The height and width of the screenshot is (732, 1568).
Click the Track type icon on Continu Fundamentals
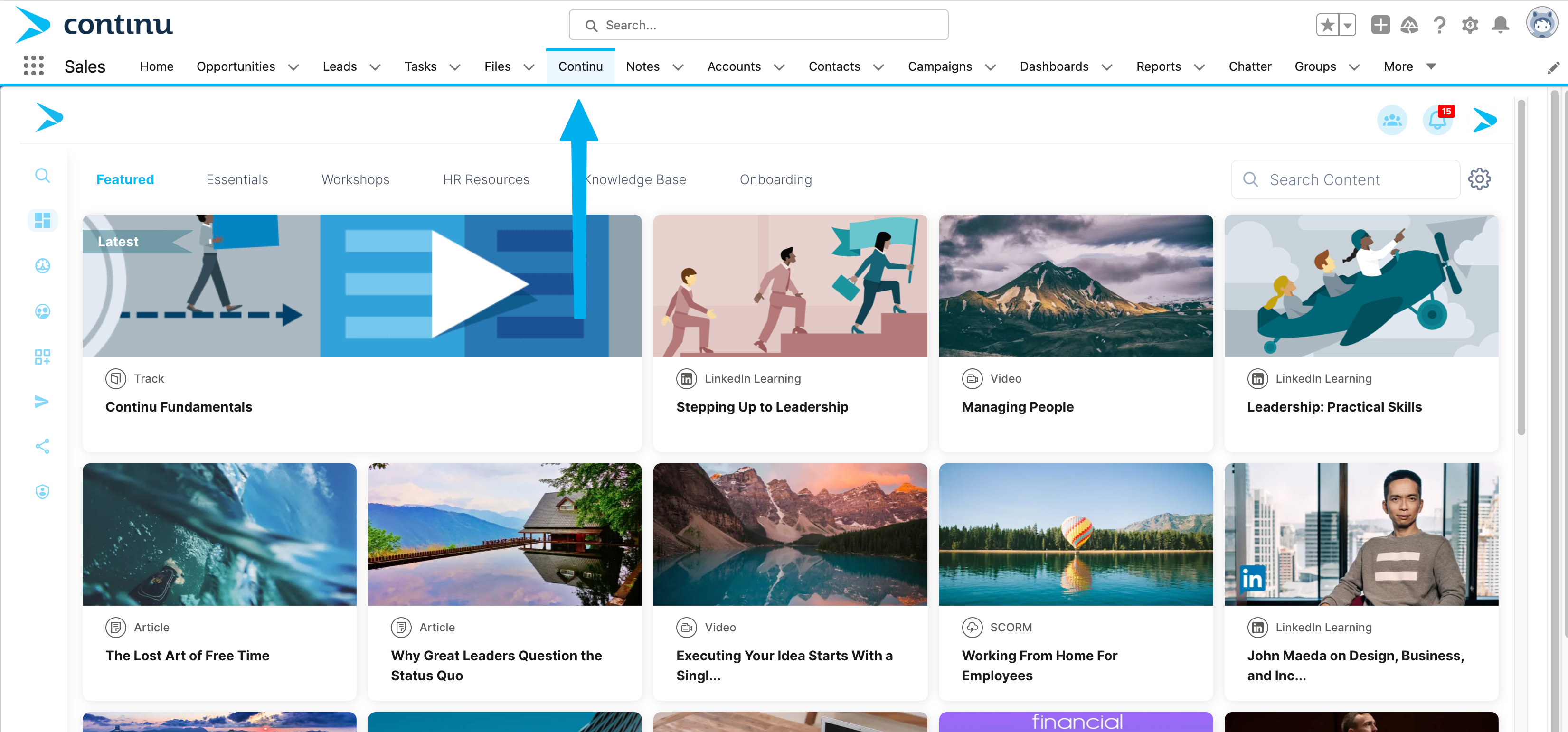point(116,378)
